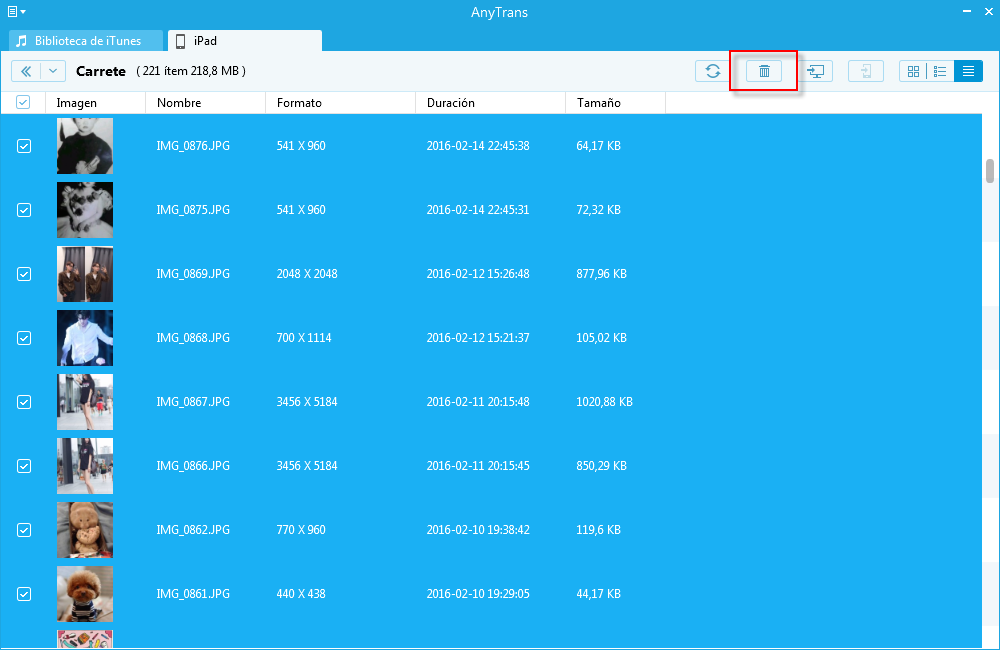Switch to plain list view icon
The image size is (1000, 650).
click(x=968, y=71)
